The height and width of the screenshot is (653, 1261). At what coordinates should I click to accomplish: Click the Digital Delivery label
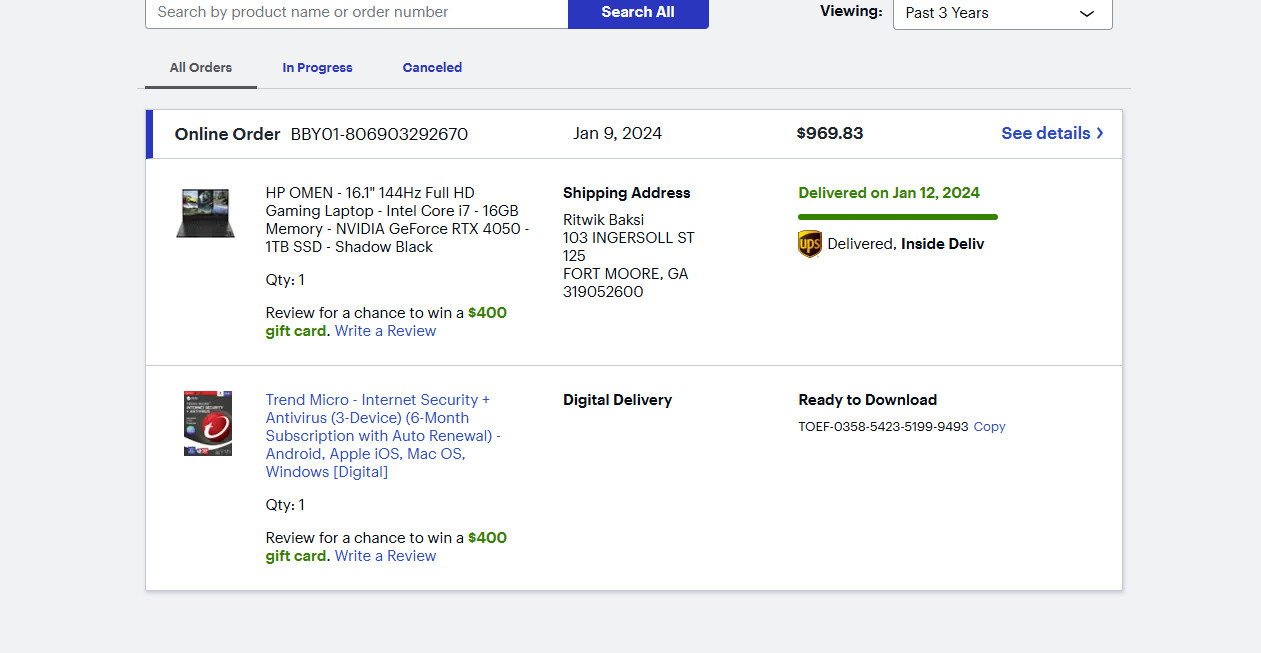[617, 400]
